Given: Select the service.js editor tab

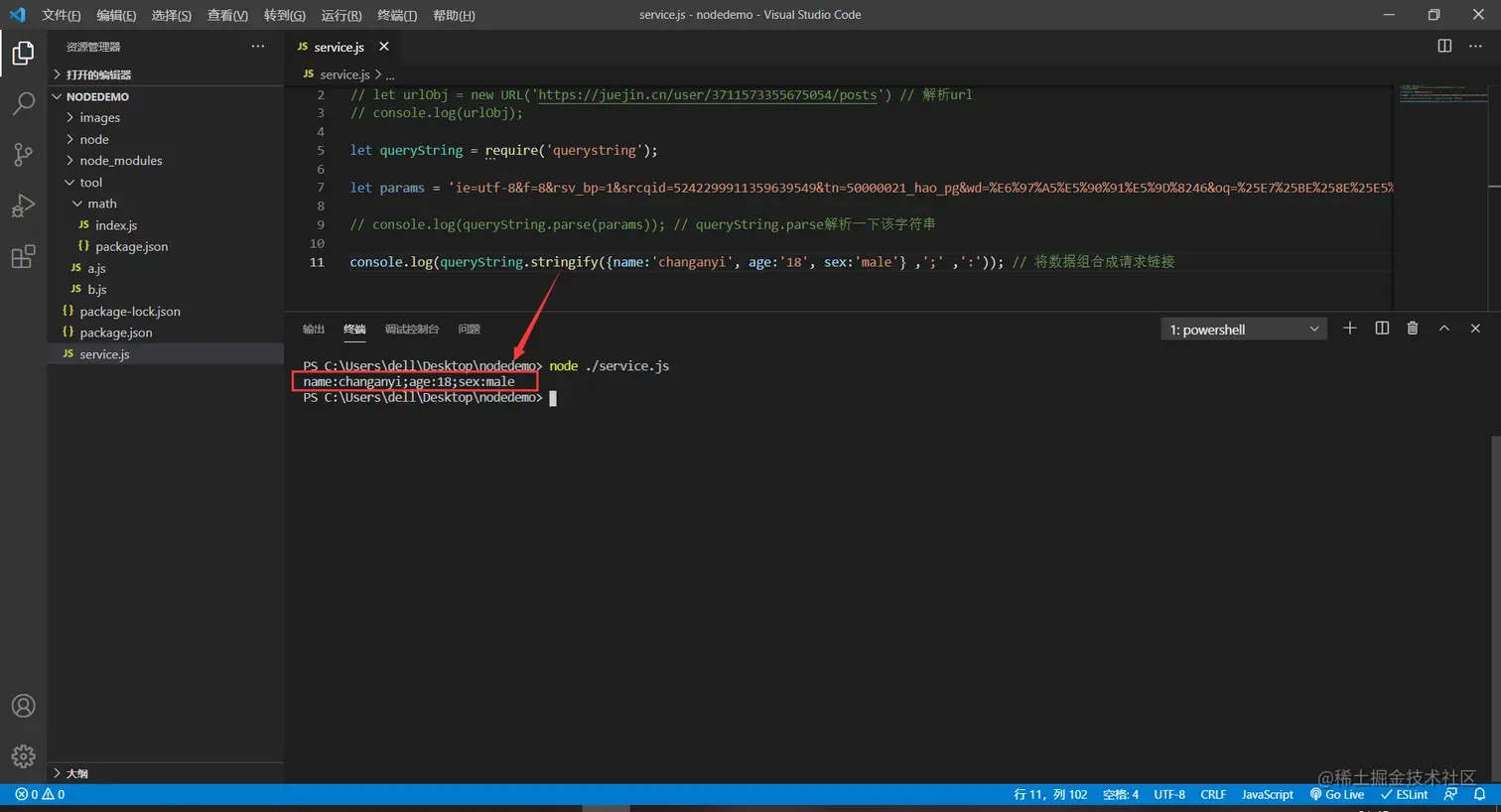Looking at the screenshot, I should (342, 47).
